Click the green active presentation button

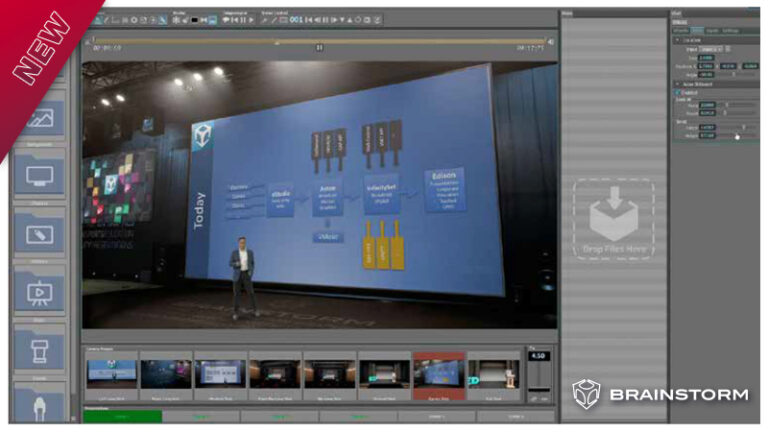point(122,417)
